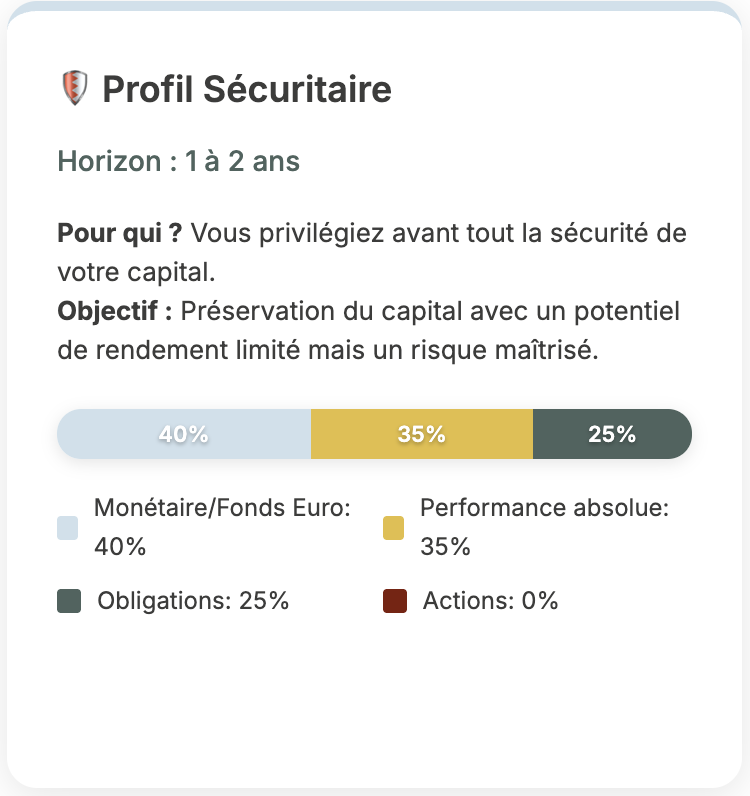Select the Performance absolue legend label
The image size is (750, 796).
point(545,527)
